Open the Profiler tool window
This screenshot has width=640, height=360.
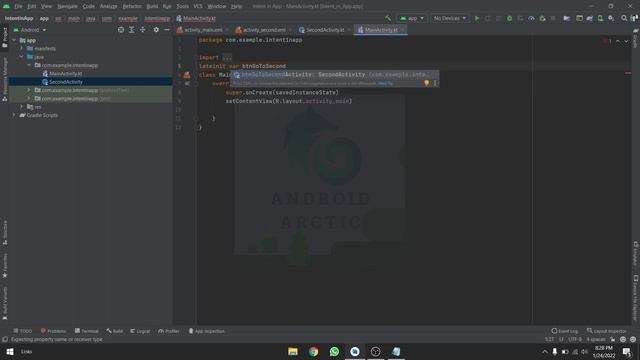click(x=169, y=331)
